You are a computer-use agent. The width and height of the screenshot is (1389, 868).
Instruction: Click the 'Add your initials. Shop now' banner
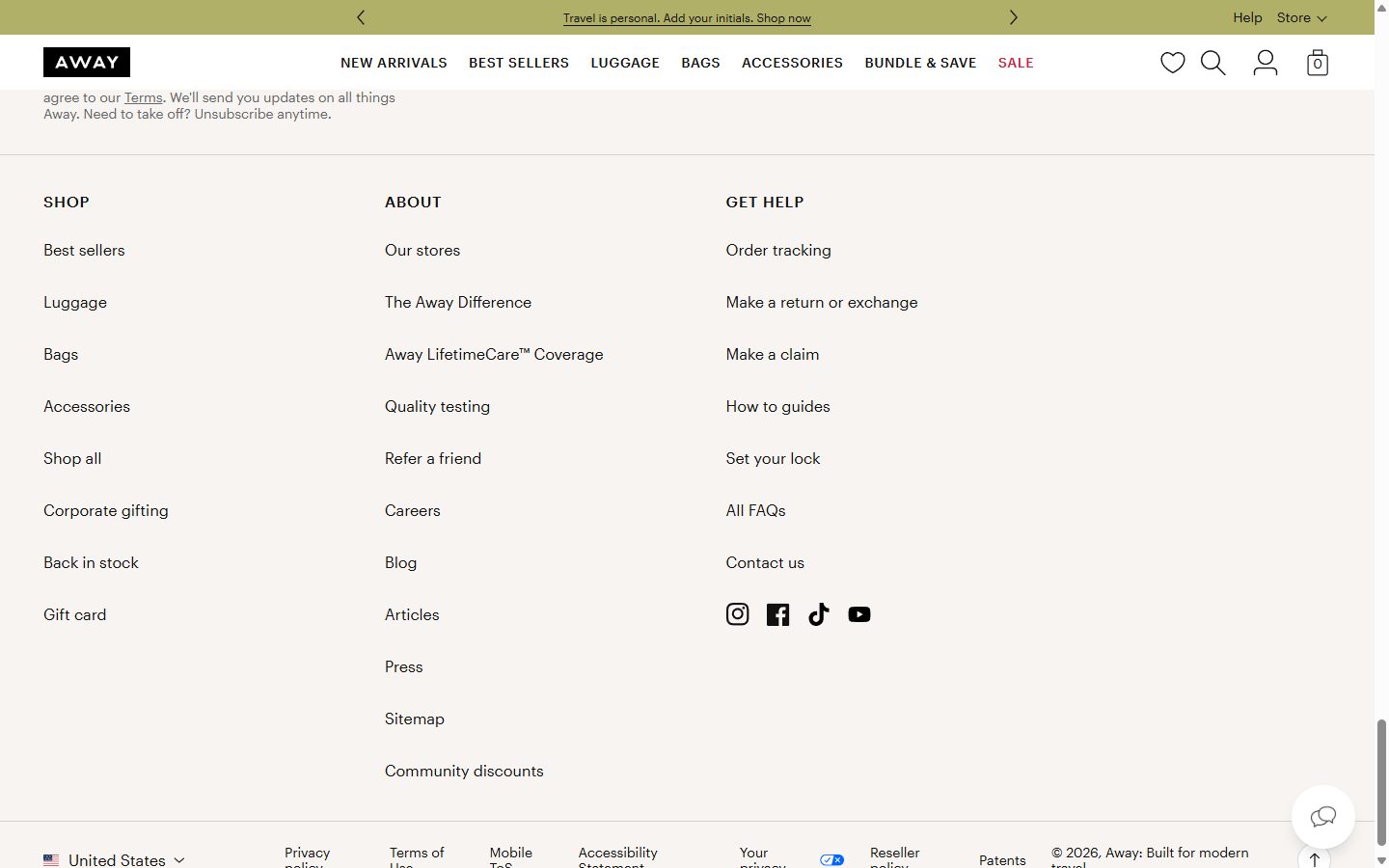pyautogui.click(x=687, y=18)
